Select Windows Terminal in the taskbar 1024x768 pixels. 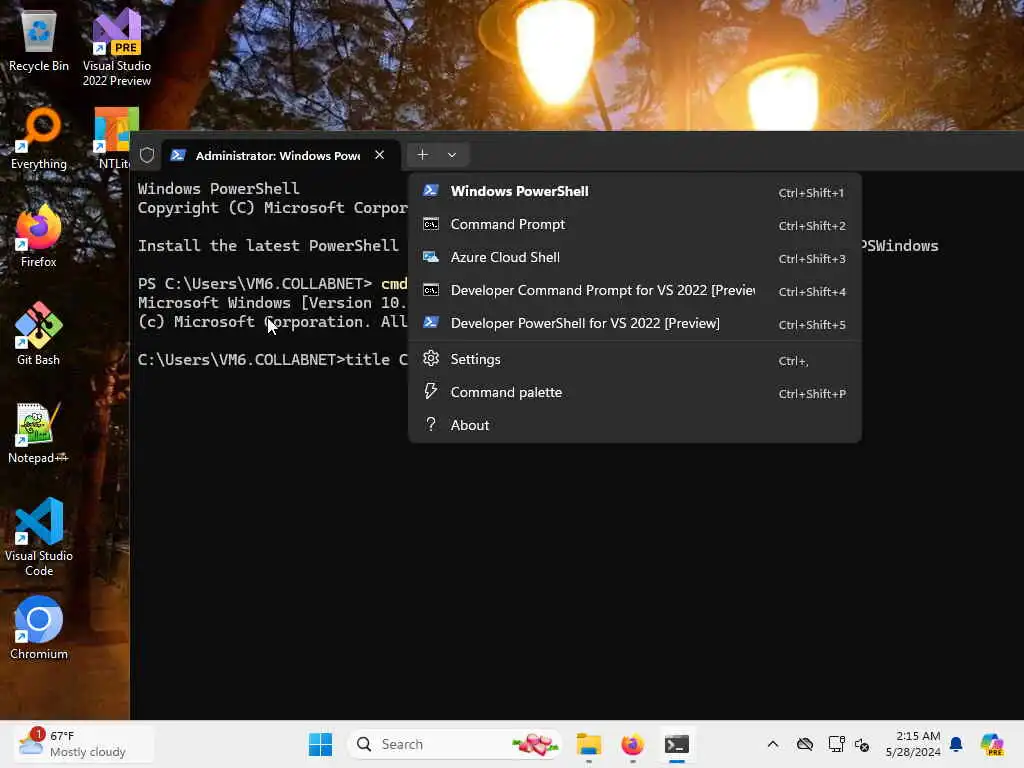pyautogui.click(x=677, y=744)
